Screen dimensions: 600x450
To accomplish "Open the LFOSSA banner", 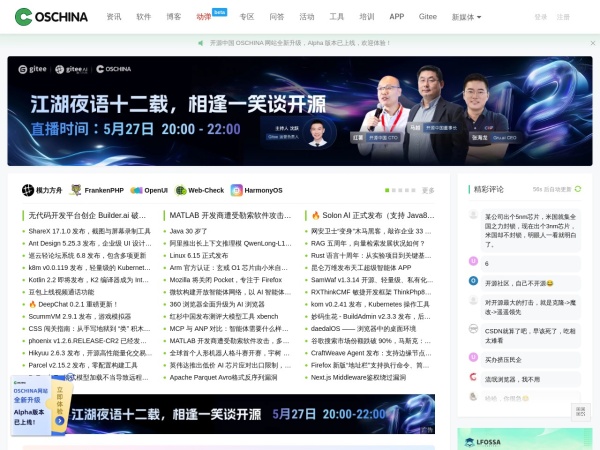I will (x=525, y=439).
